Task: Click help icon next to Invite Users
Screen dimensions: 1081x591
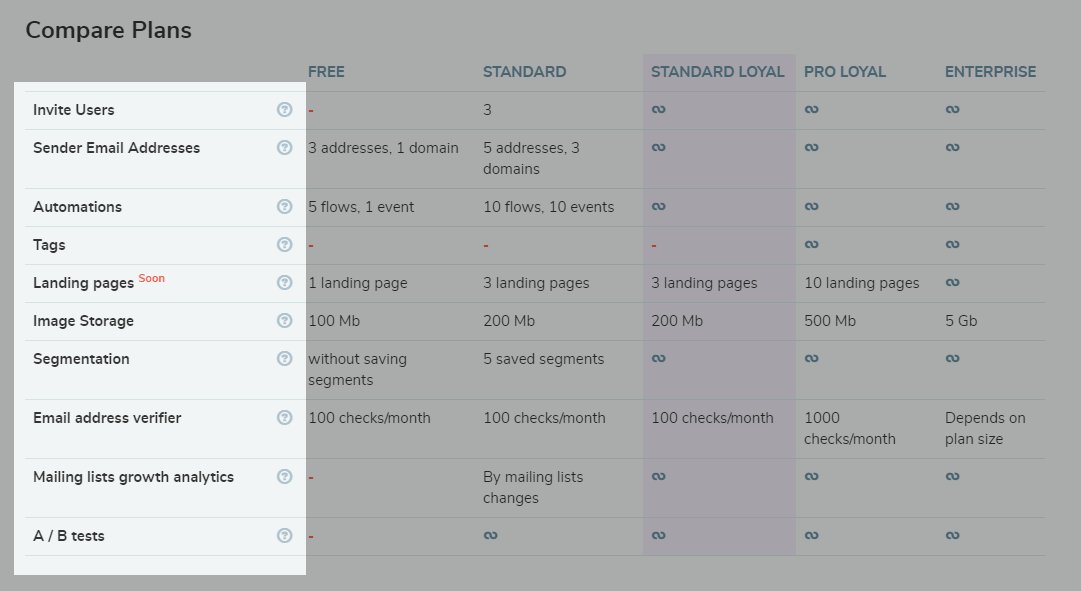Action: pos(284,110)
